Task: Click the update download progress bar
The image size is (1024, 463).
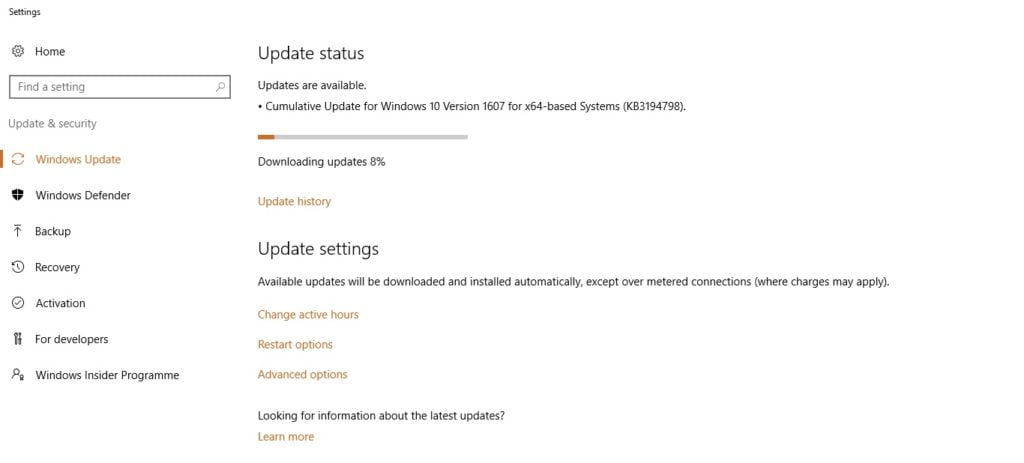Action: click(x=362, y=136)
